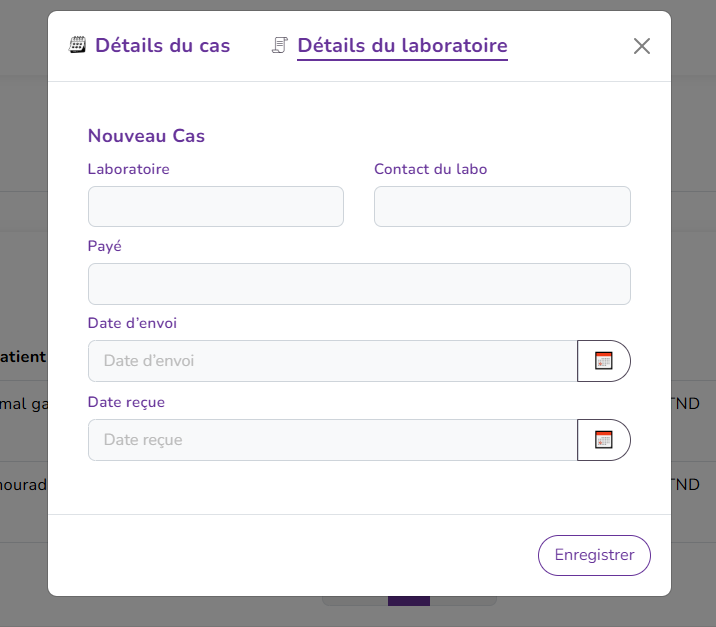
Task: Click the calendar icon beside Détails du cas
Action: tap(77, 45)
